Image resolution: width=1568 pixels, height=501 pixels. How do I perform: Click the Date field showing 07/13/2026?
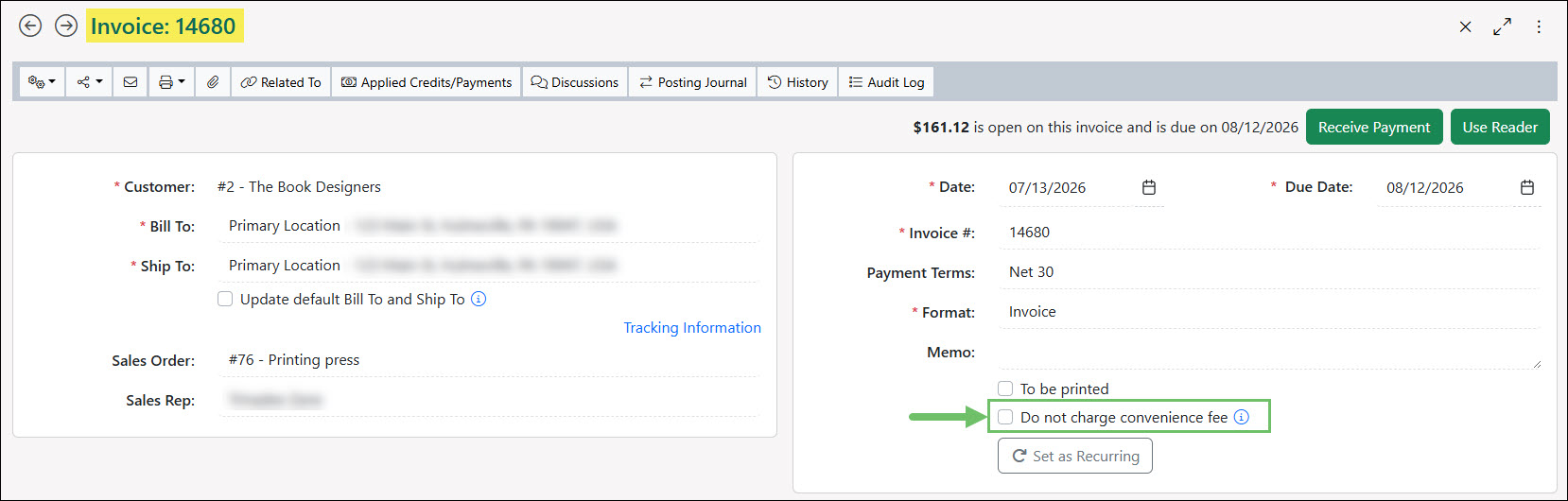[1069, 187]
